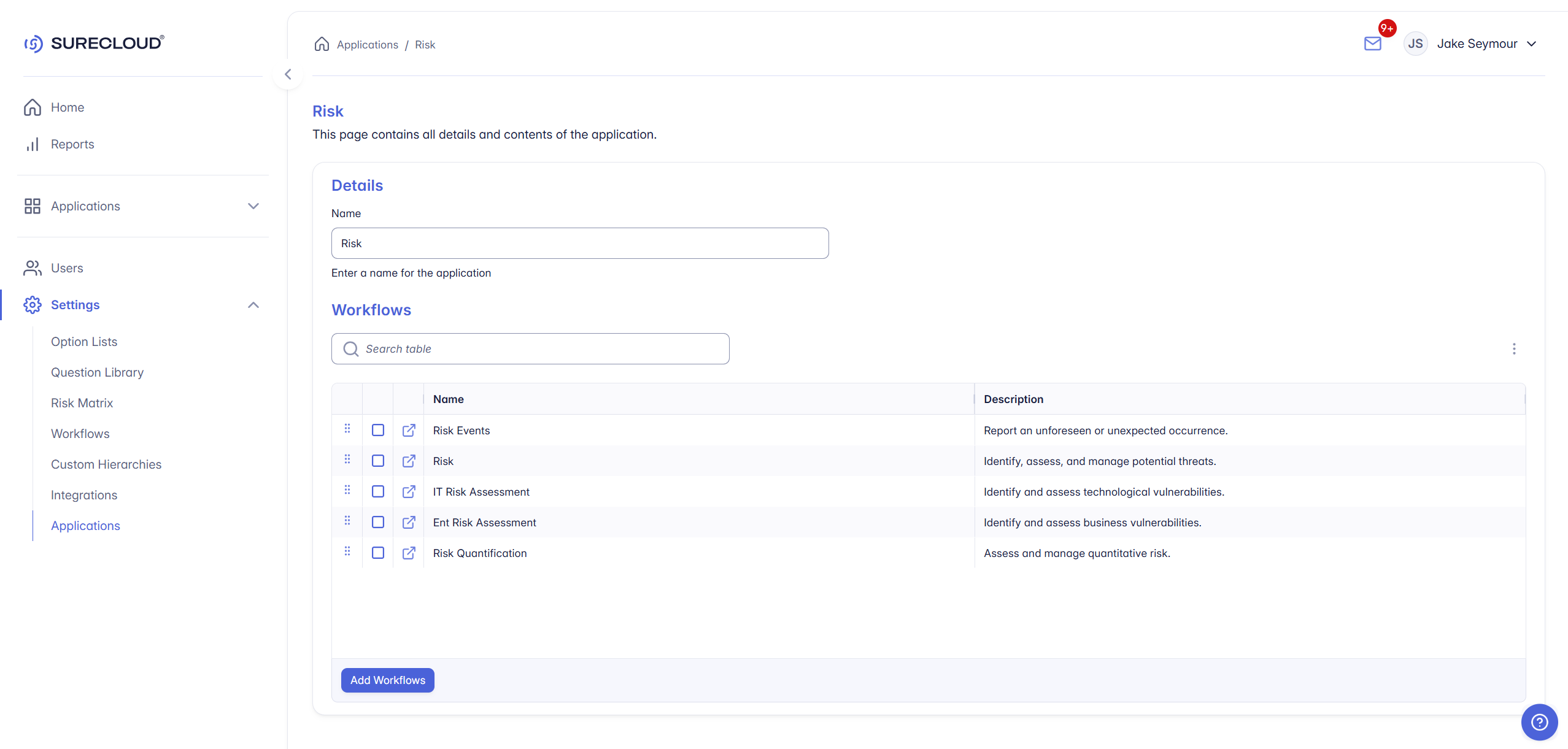Viewport: 1568px width, 749px height.
Task: Collapse the sidebar with arrow icon
Action: (x=288, y=75)
